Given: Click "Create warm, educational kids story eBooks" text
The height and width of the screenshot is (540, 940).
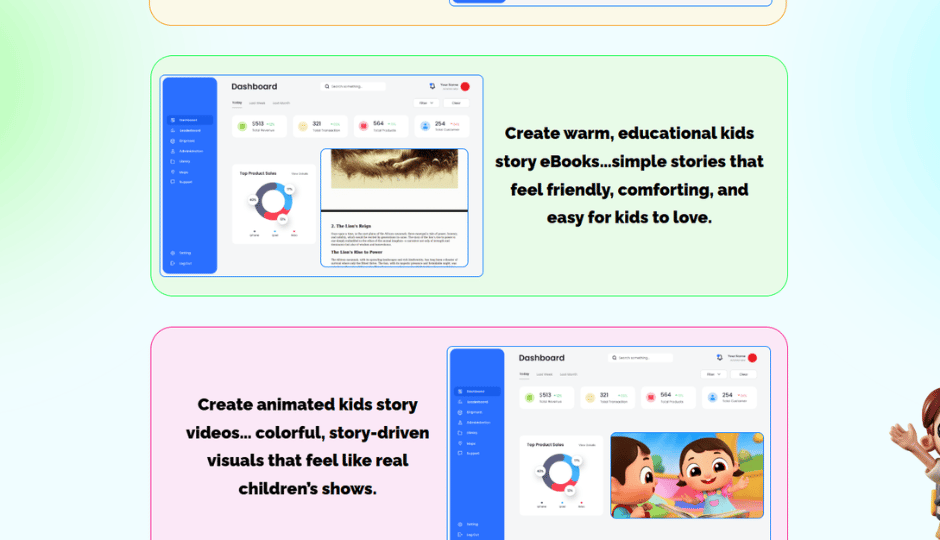Looking at the screenshot, I should click(629, 147).
